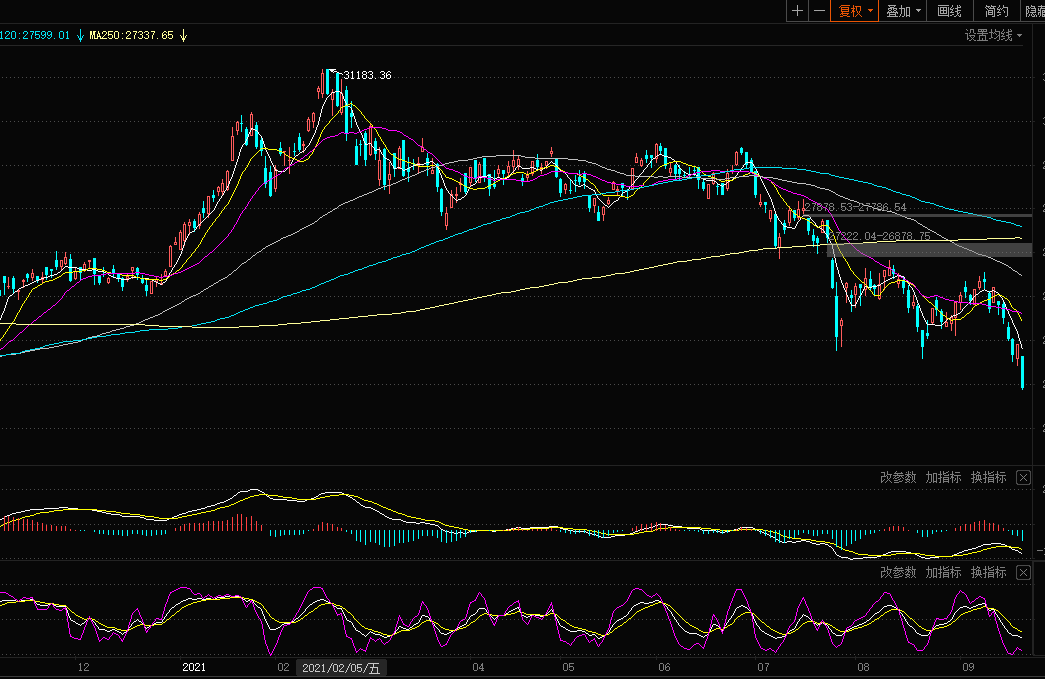Click the 02 month label on the time axis
This screenshot has height=679, width=1045.
(x=283, y=667)
